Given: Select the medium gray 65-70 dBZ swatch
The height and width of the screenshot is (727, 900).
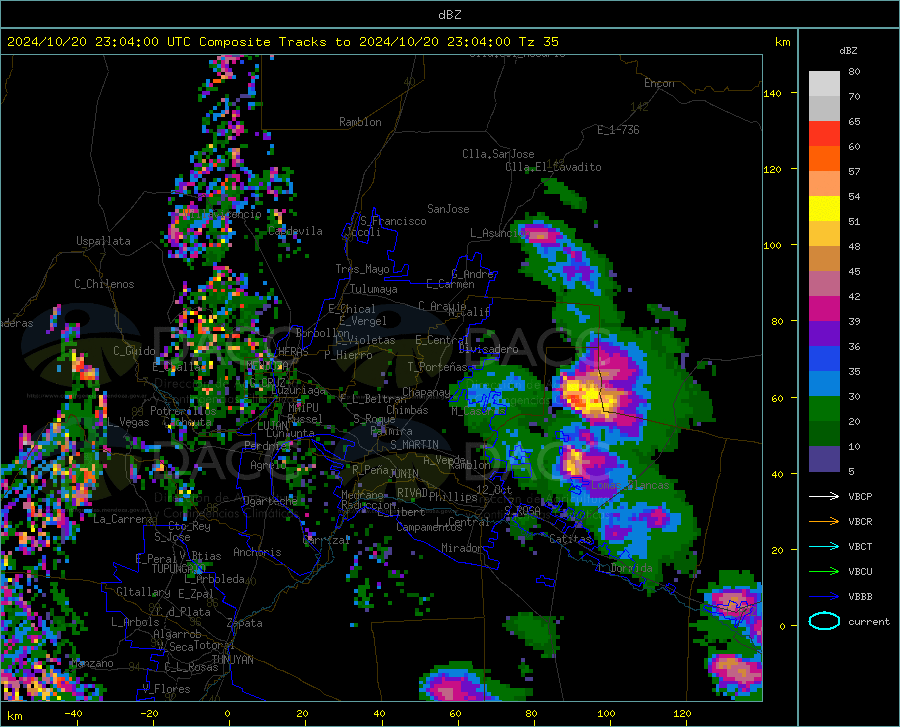Looking at the screenshot, I should point(824,109).
